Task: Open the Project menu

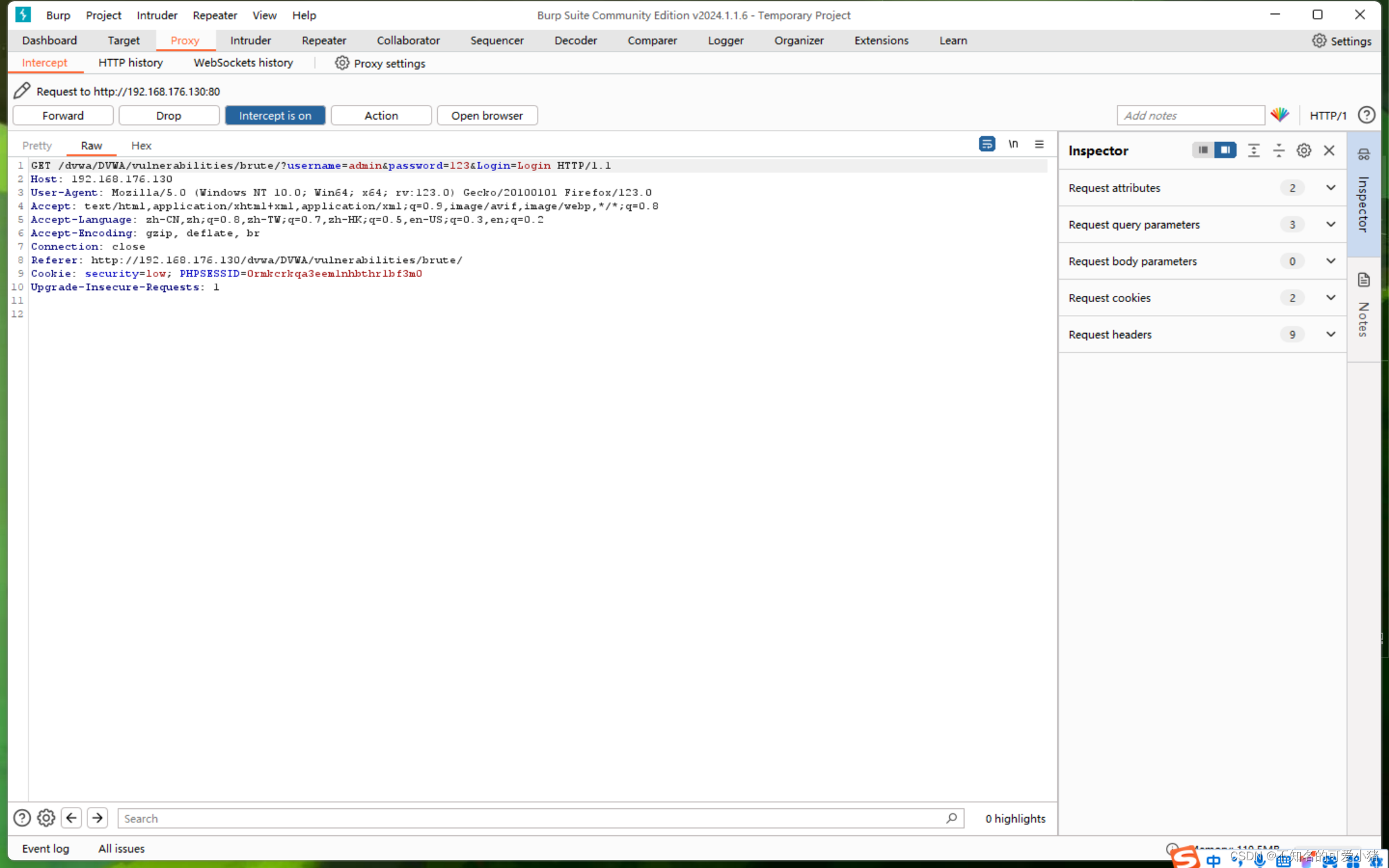Action: [x=104, y=15]
